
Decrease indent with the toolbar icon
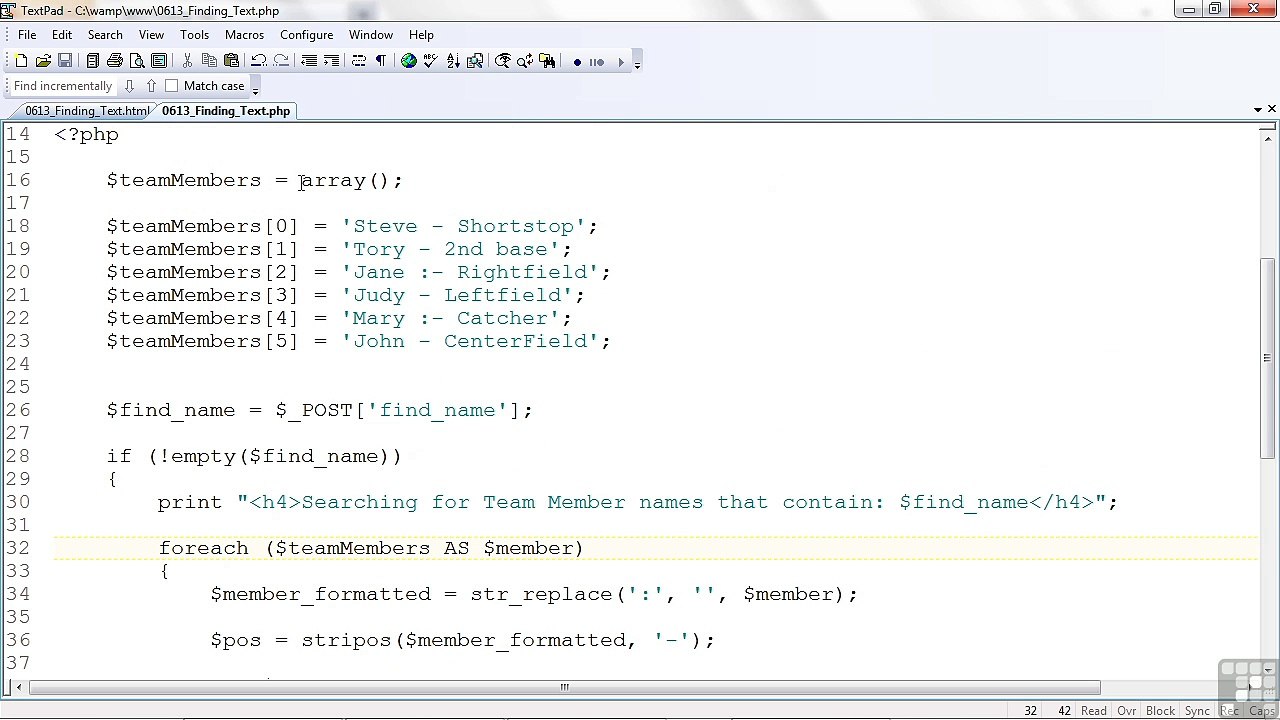coord(309,61)
